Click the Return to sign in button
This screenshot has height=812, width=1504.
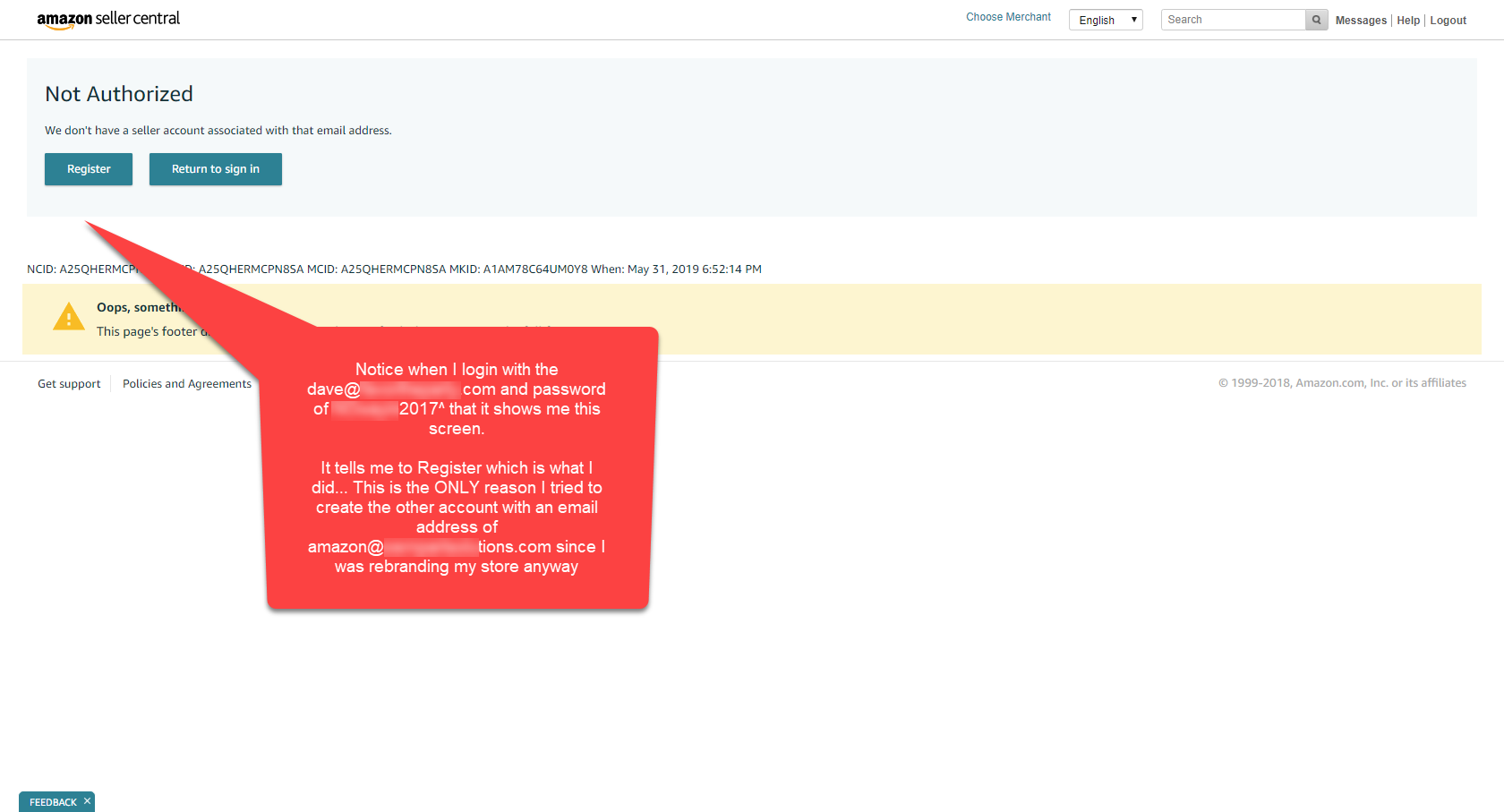[216, 169]
